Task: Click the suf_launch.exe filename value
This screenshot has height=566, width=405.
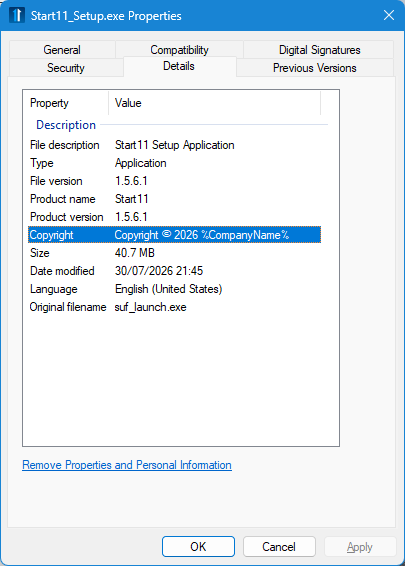Action: 151,307
